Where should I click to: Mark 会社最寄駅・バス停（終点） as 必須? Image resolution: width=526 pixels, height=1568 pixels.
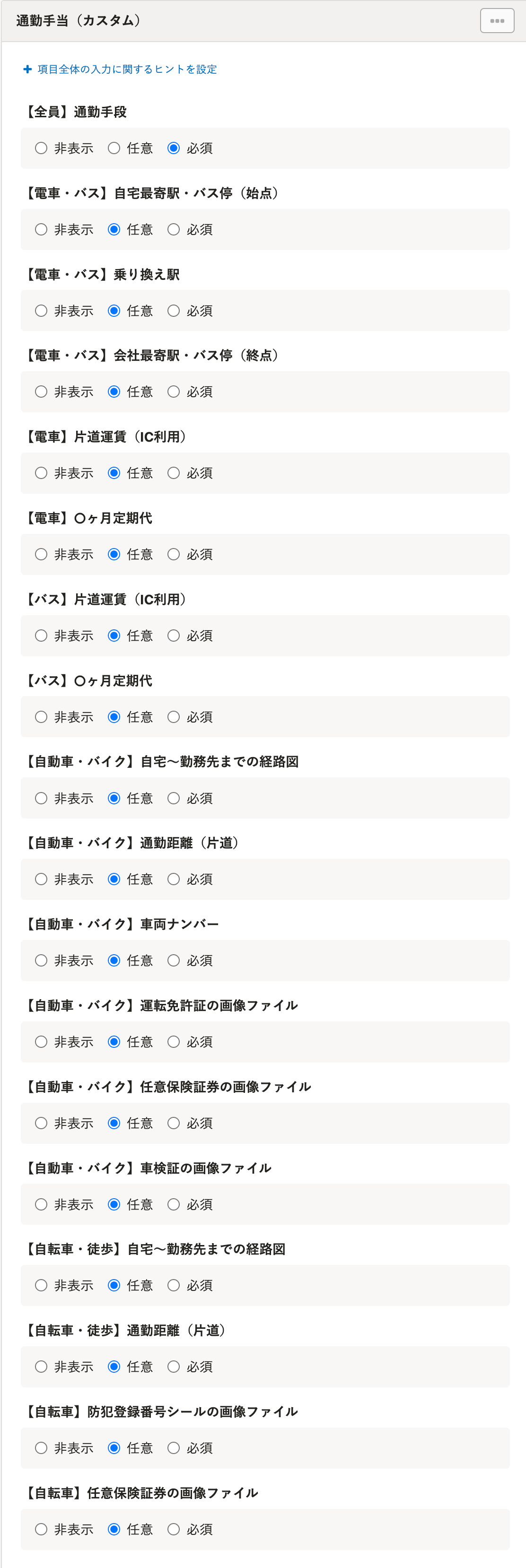(174, 392)
